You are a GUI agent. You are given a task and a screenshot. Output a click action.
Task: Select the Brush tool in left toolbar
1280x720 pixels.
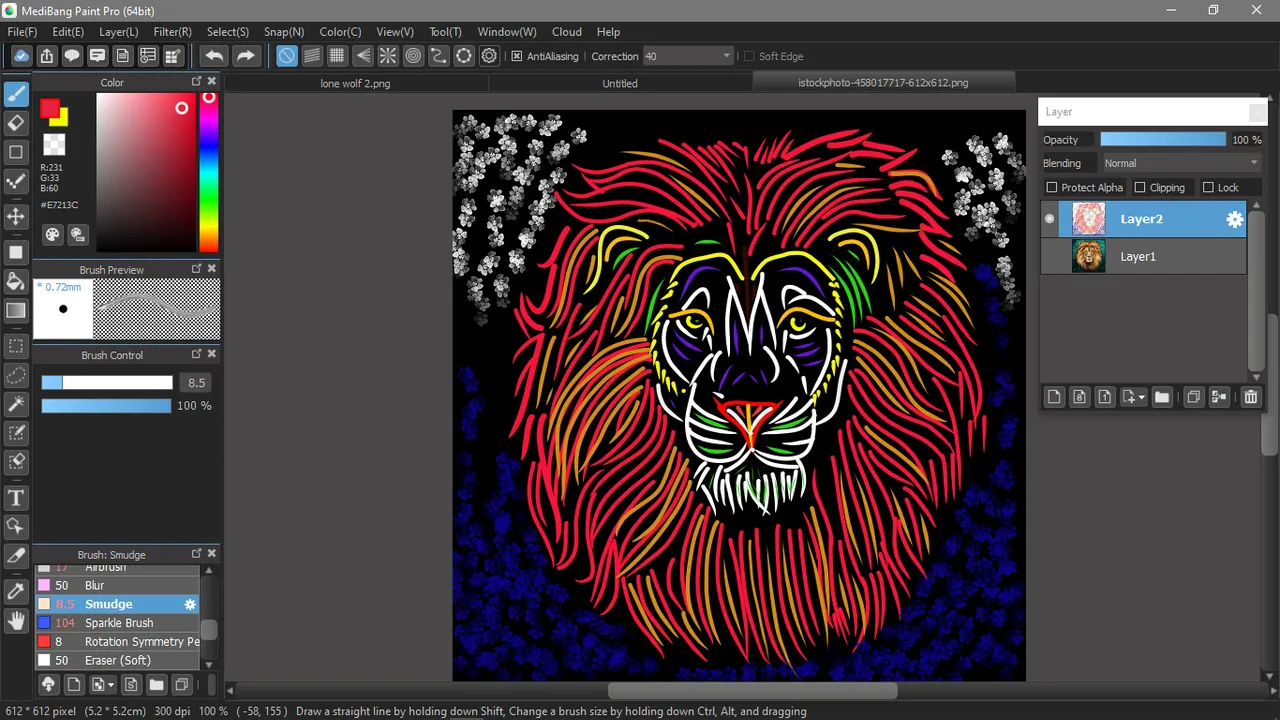(x=16, y=94)
